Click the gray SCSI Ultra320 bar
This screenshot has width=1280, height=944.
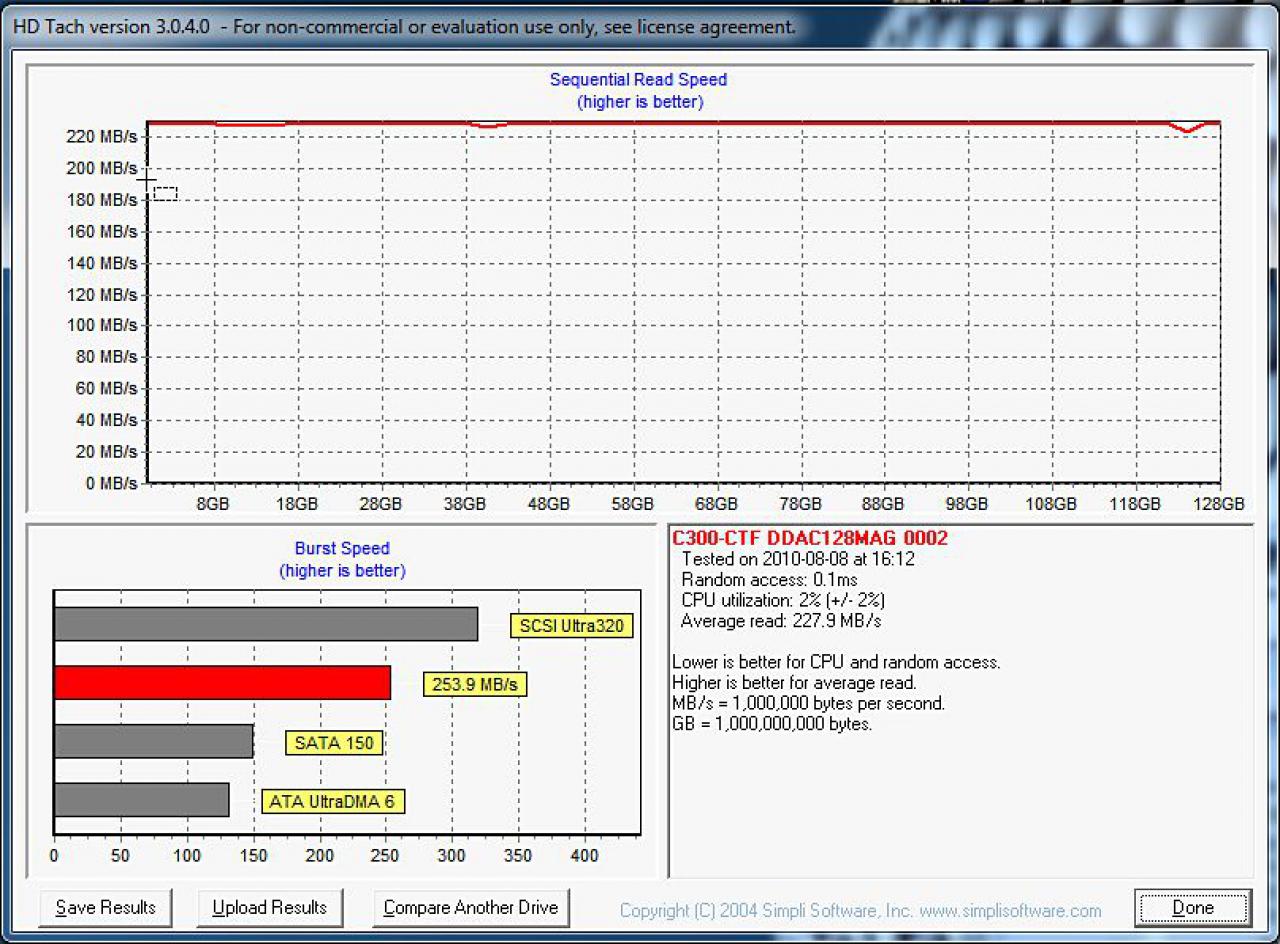tap(266, 624)
